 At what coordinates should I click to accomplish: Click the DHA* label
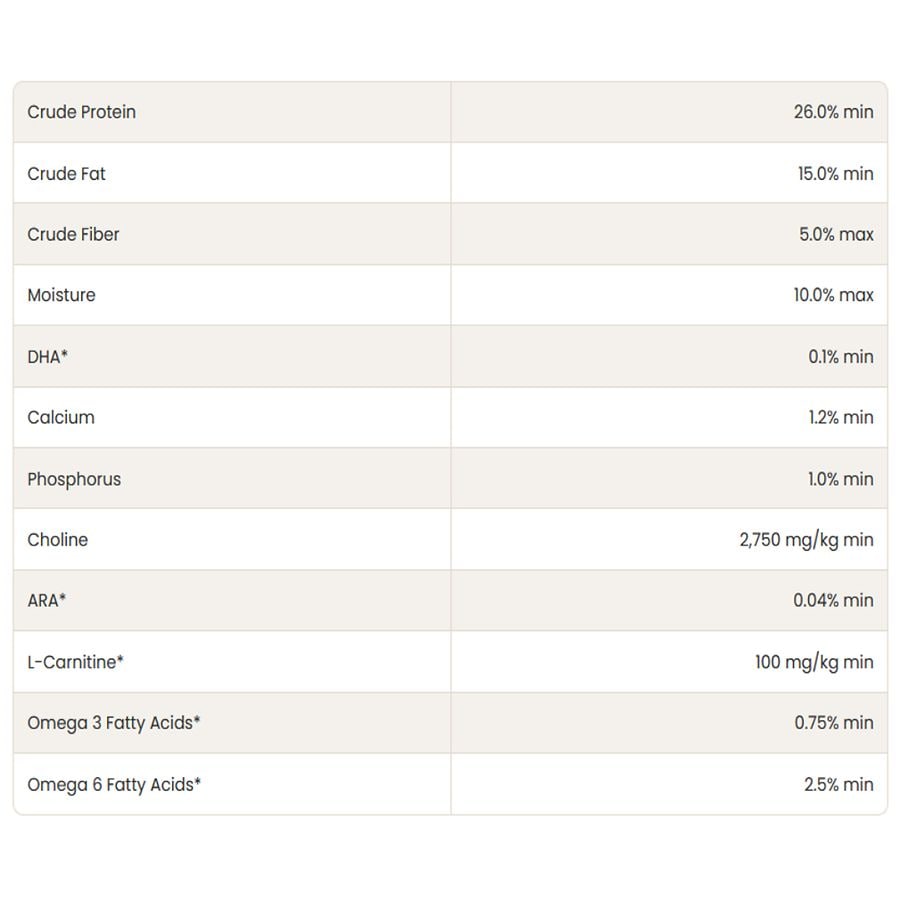47,357
